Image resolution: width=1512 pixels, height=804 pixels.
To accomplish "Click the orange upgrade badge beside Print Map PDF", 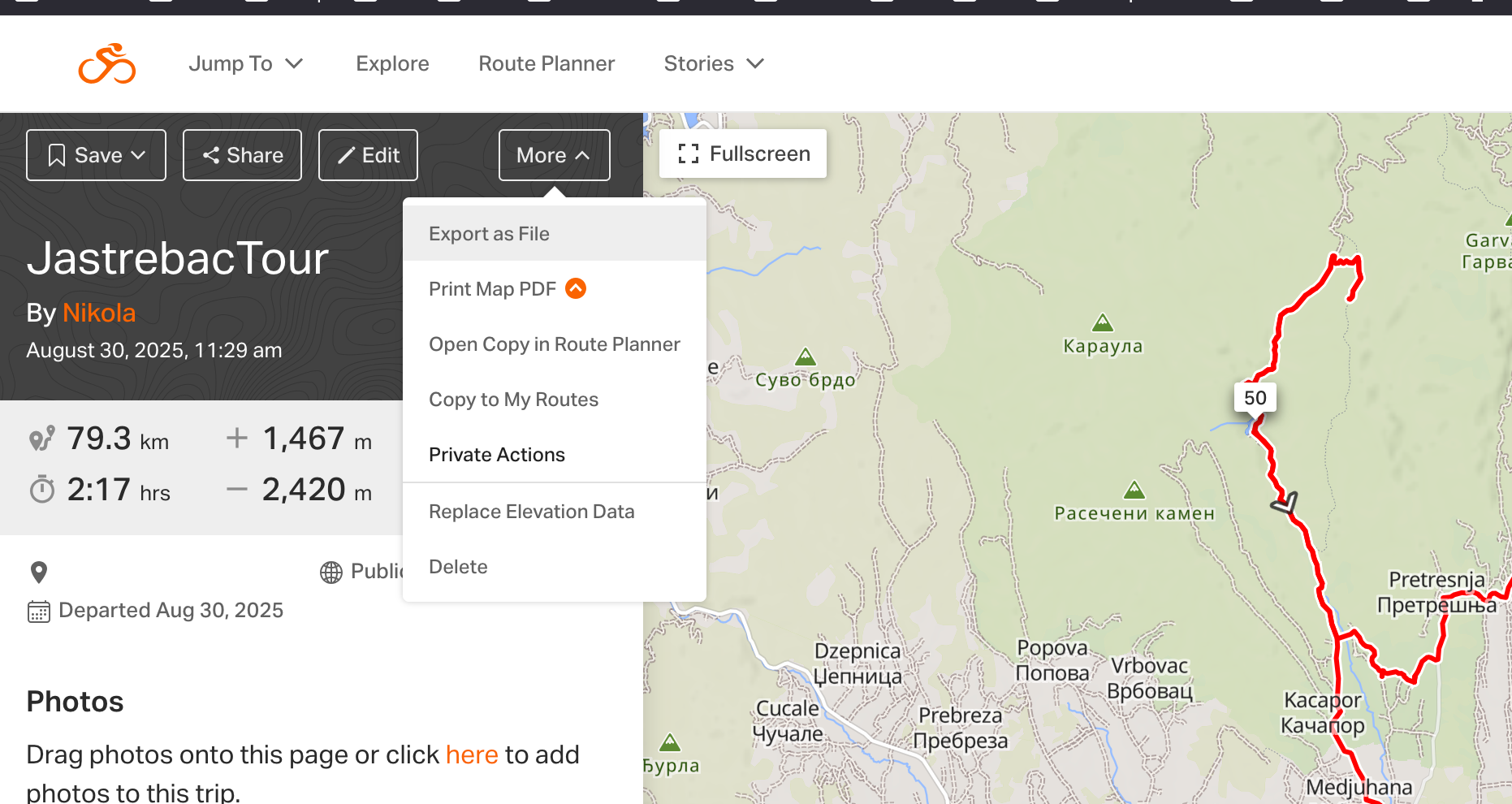I will point(576,288).
